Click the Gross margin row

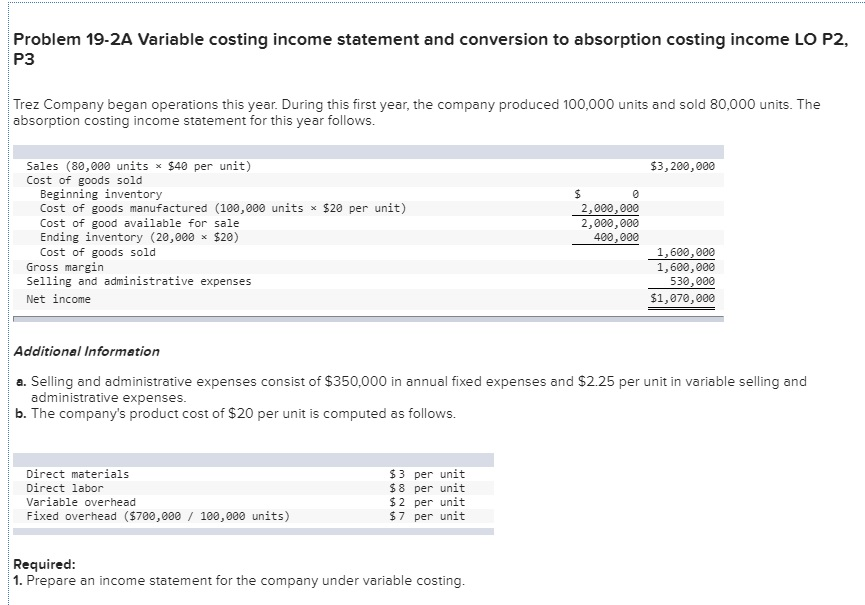[x=63, y=267]
